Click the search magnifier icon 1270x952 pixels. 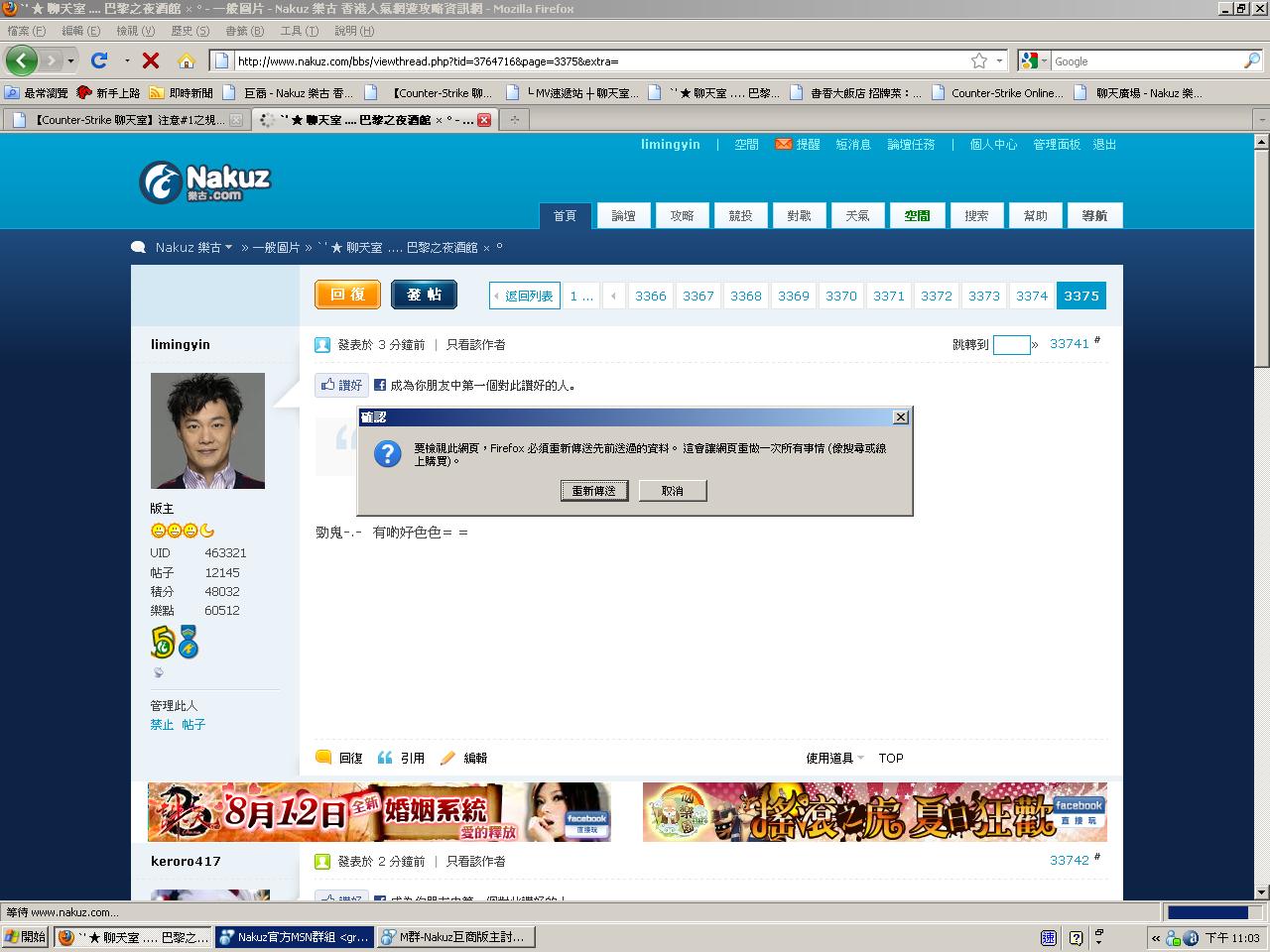[x=1251, y=60]
